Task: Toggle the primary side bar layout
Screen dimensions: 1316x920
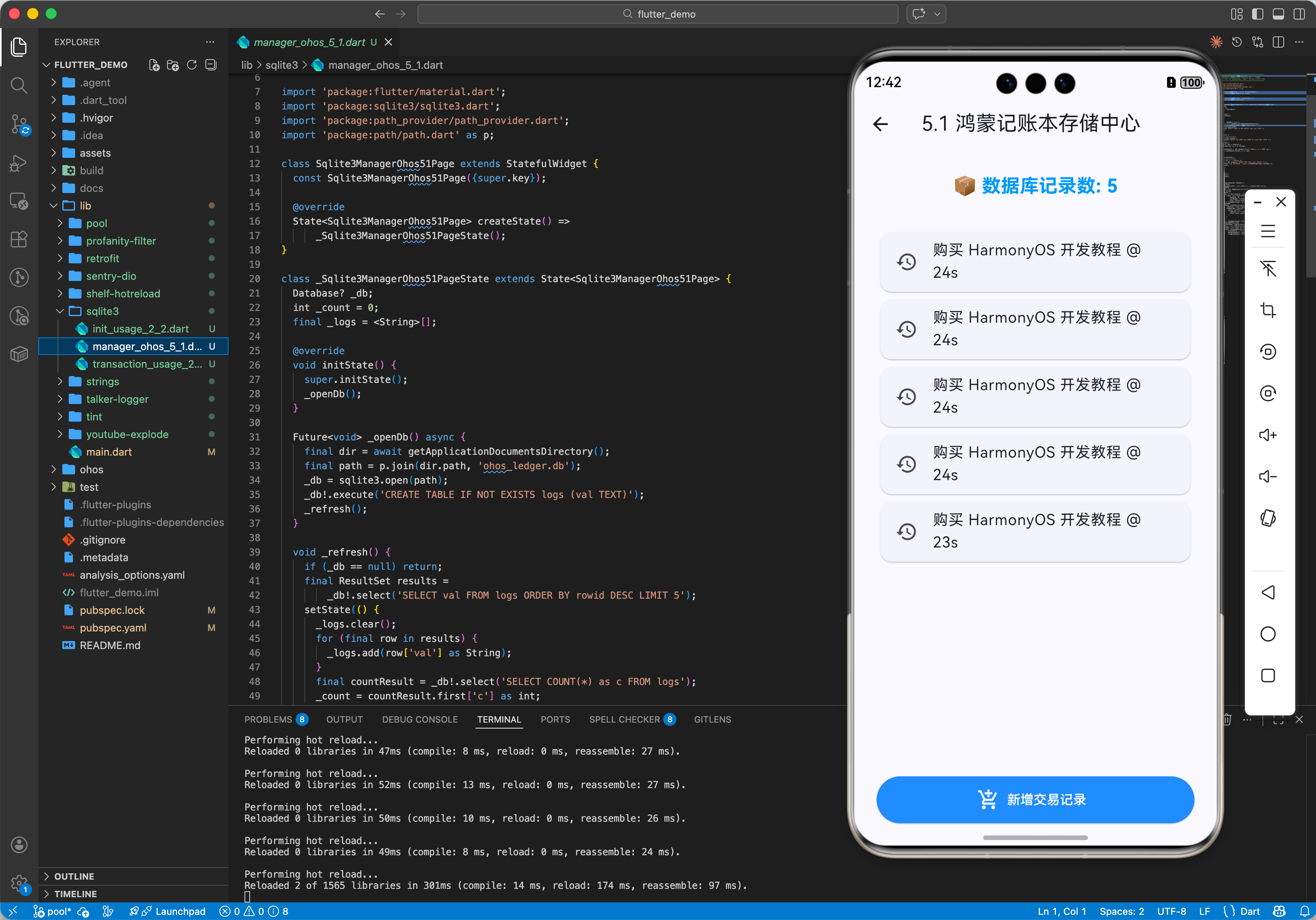Action: coord(1257,14)
